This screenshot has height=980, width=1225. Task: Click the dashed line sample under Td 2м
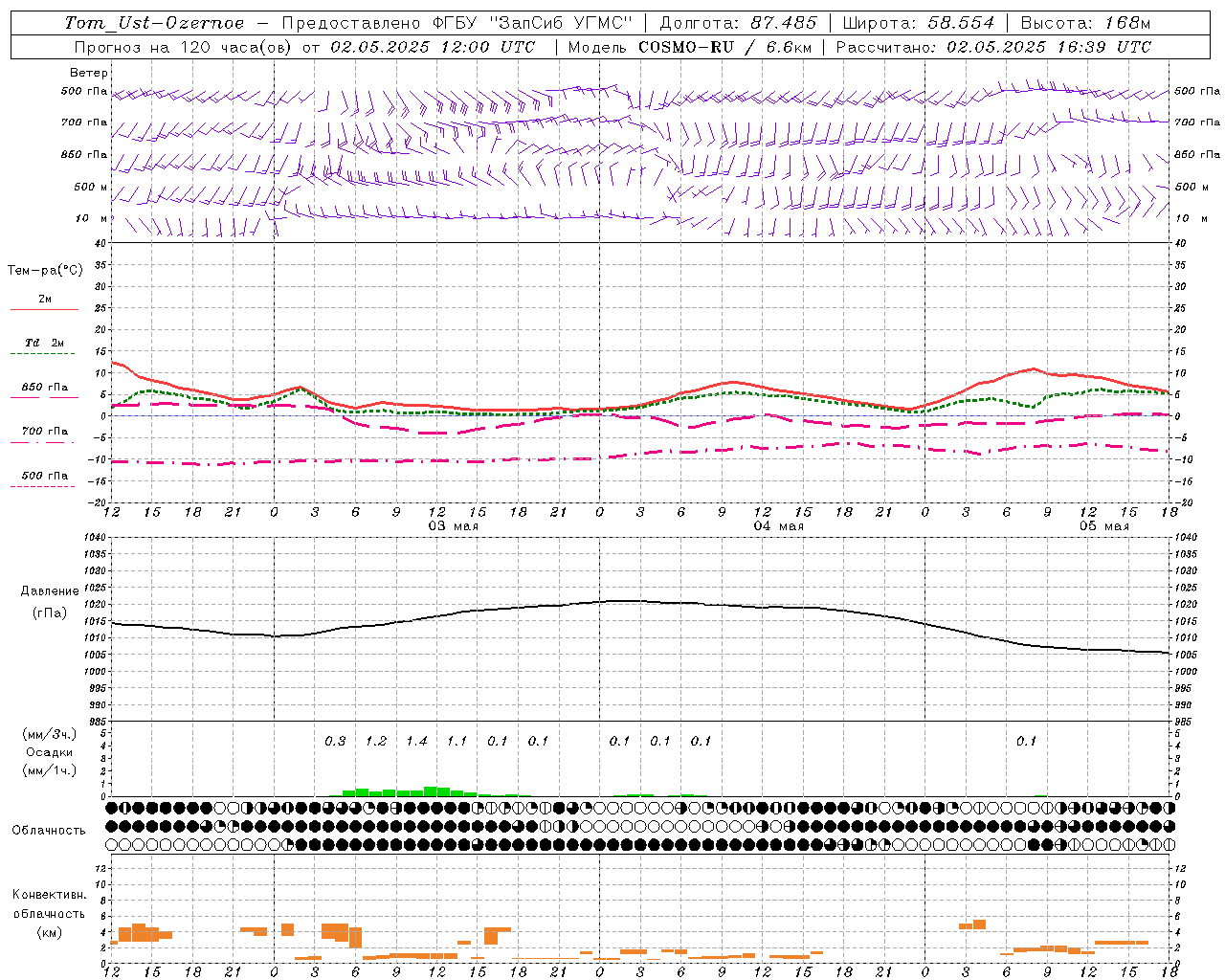click(x=42, y=354)
